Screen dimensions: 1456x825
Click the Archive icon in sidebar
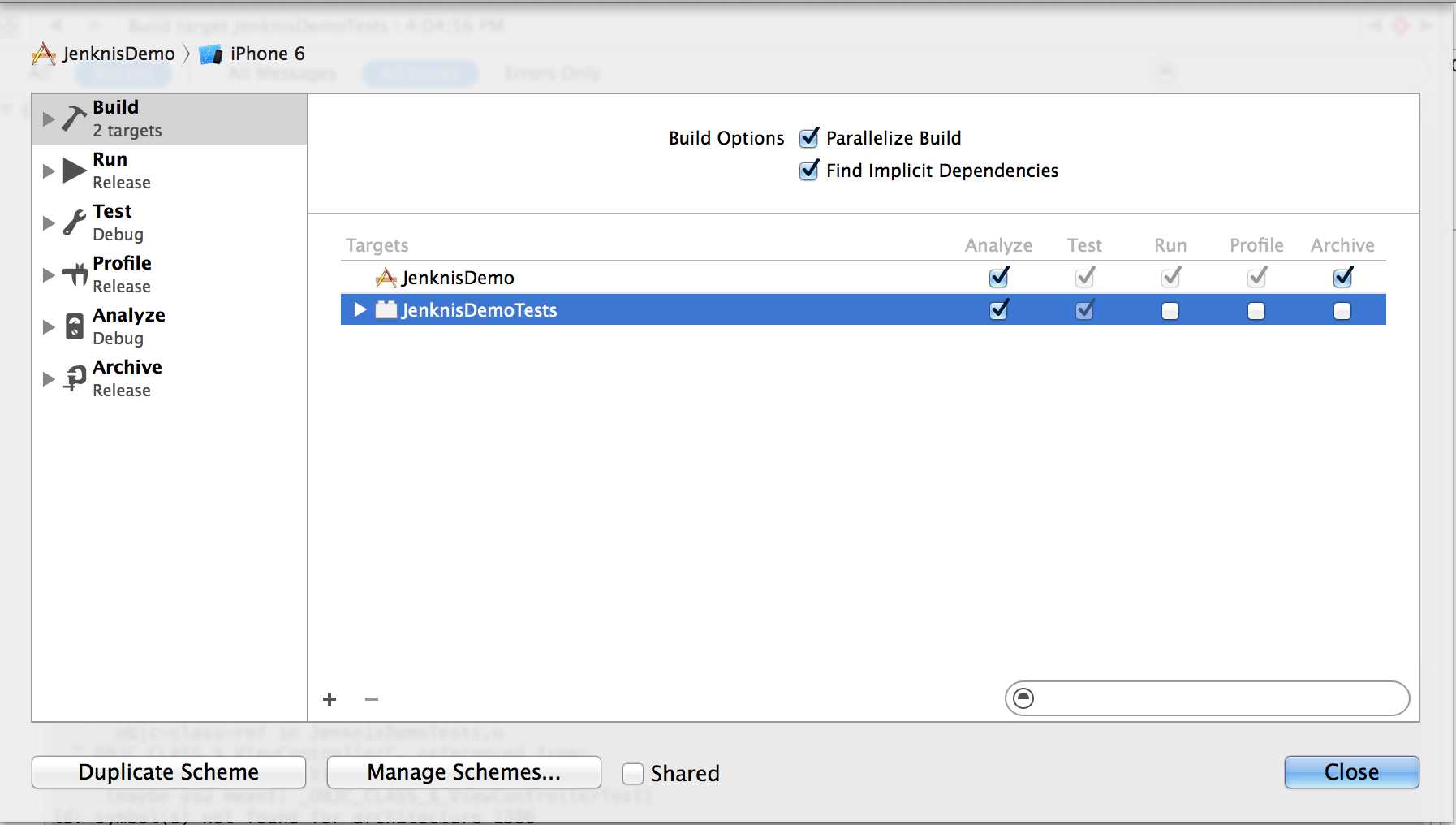[74, 378]
